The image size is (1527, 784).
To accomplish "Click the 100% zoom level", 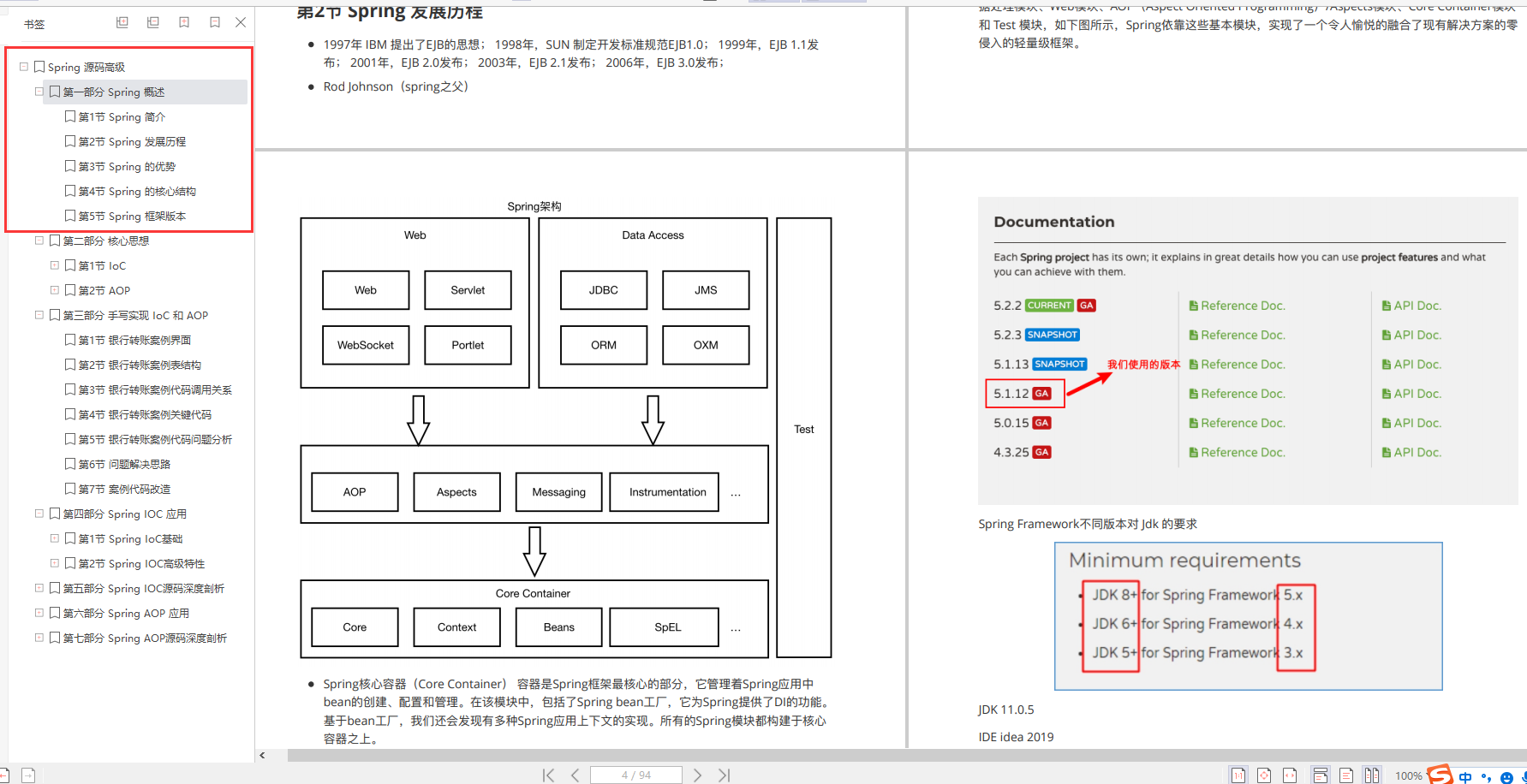I will point(1408,775).
